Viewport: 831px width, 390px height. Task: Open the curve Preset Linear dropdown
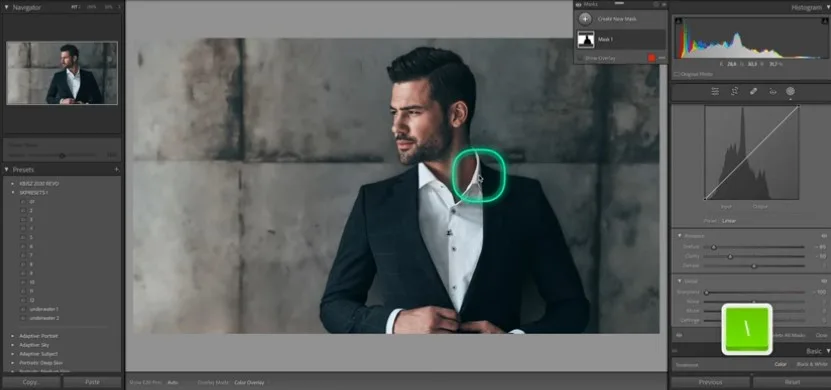coord(730,221)
